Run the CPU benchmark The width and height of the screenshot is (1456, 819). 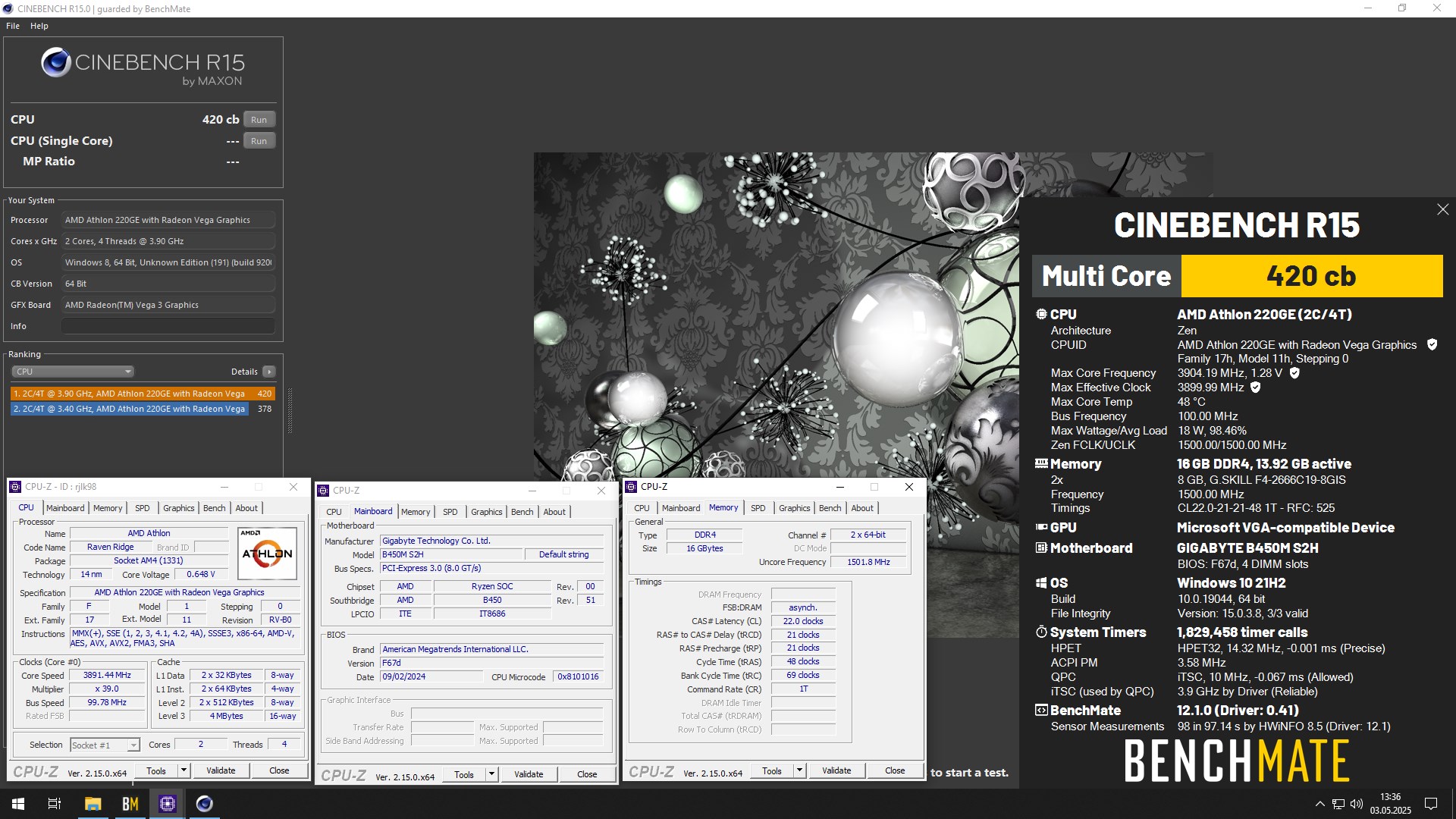pyautogui.click(x=259, y=120)
